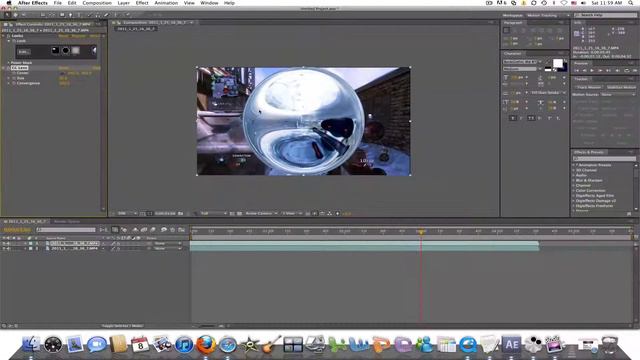Expand the Animation Presets folder
This screenshot has width=640, height=360.
tap(573, 165)
